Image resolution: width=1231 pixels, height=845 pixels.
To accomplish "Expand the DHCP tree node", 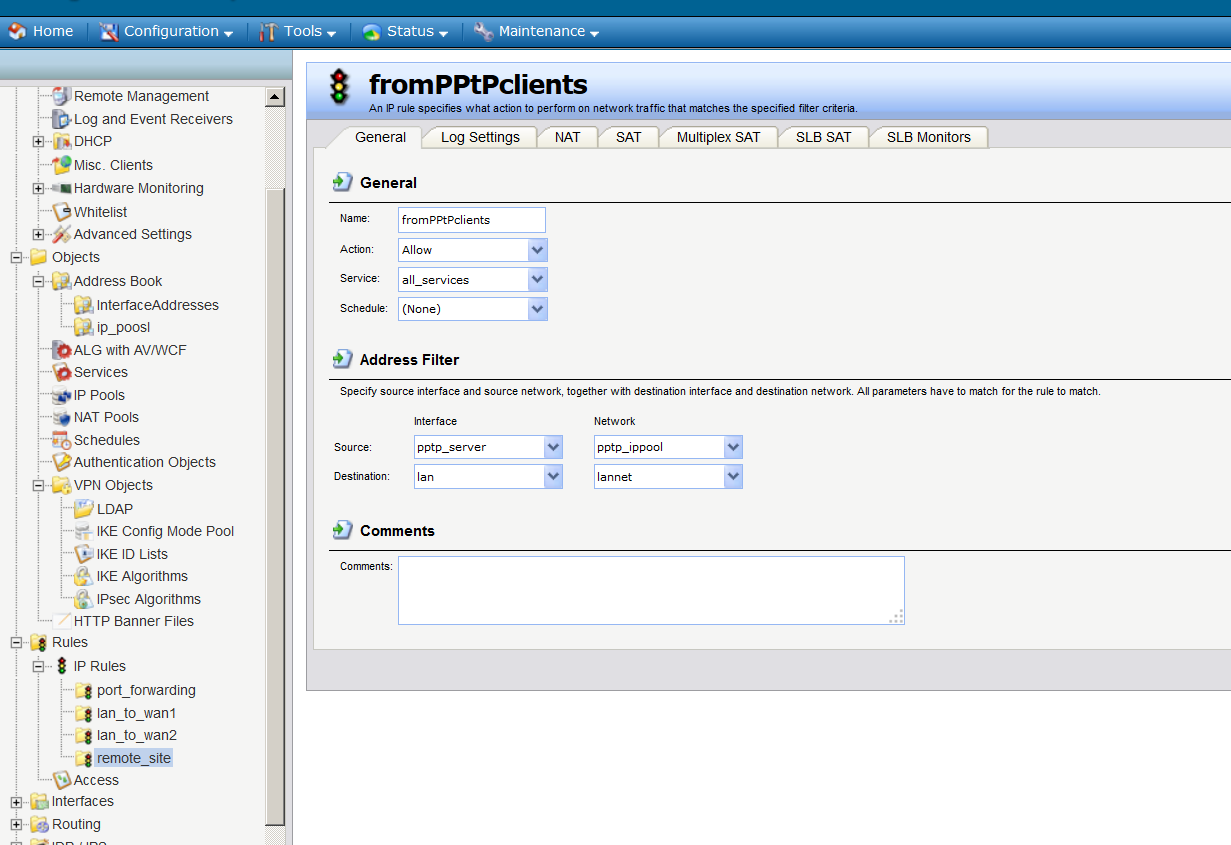I will tap(39, 141).
